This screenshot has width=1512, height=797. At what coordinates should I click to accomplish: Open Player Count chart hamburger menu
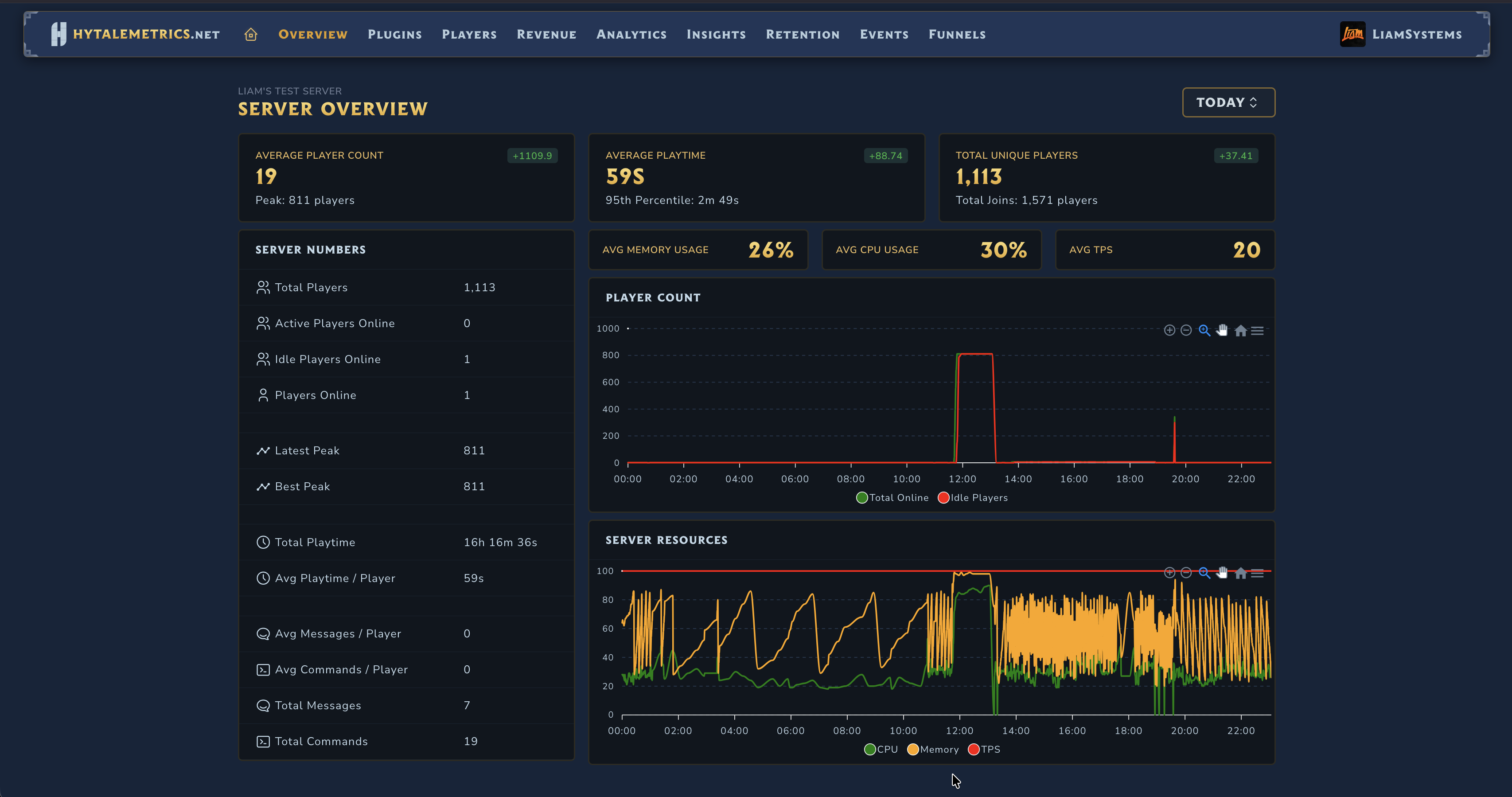pyautogui.click(x=1257, y=331)
